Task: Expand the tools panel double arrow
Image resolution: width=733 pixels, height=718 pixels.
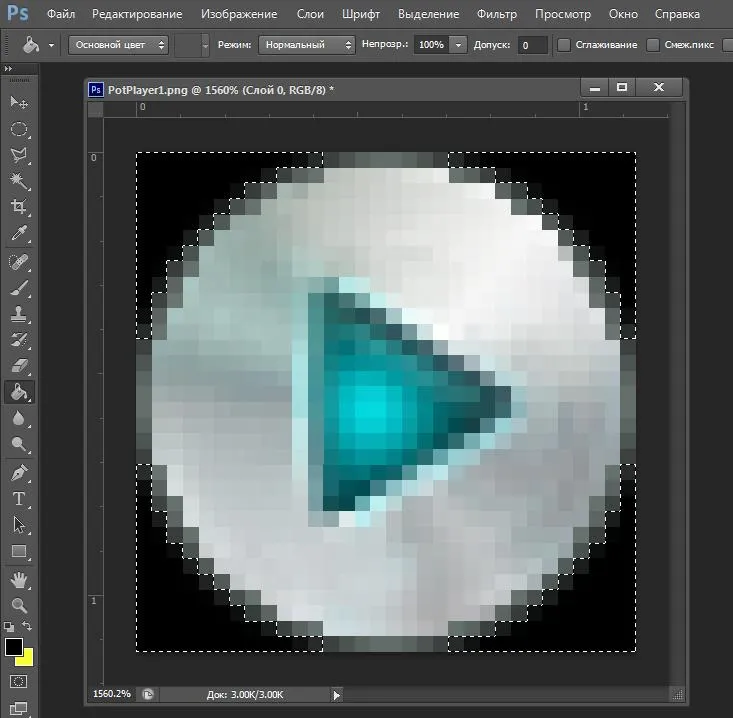Action: pos(8,69)
